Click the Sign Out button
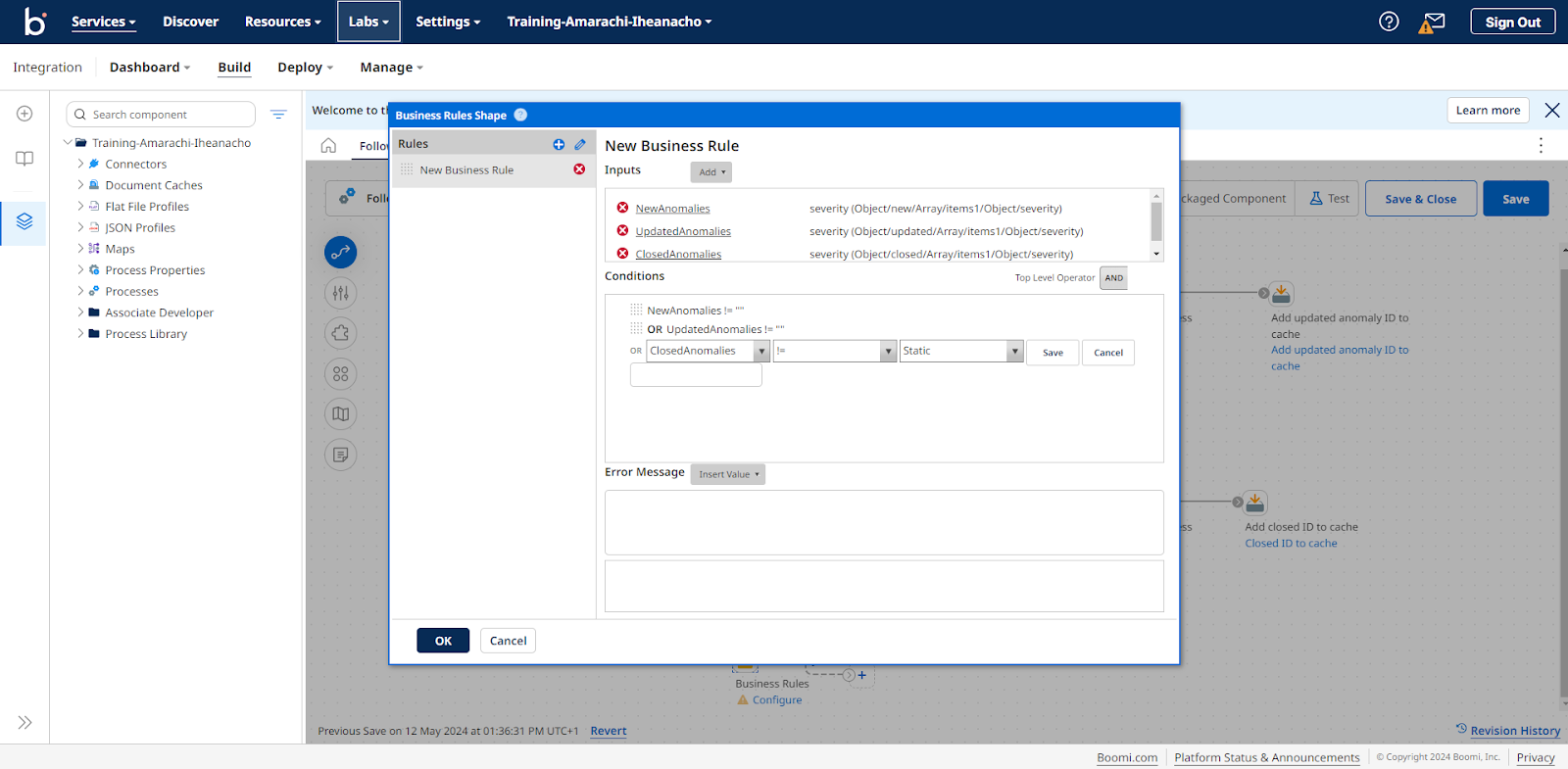 [x=1512, y=22]
